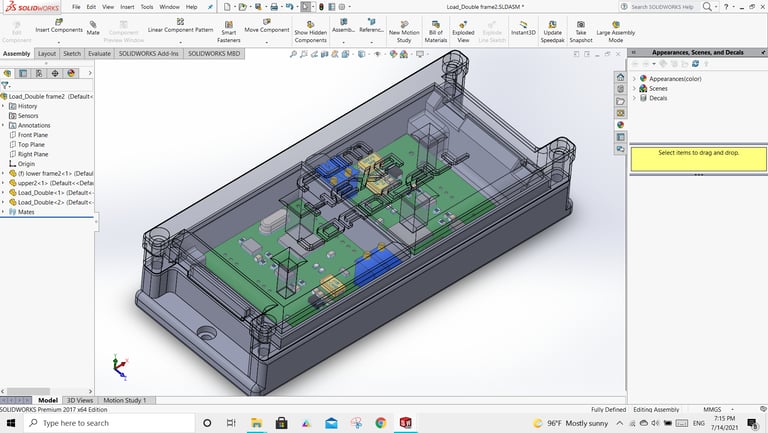Open SOLIDWORKS MBD tab

tap(214, 53)
